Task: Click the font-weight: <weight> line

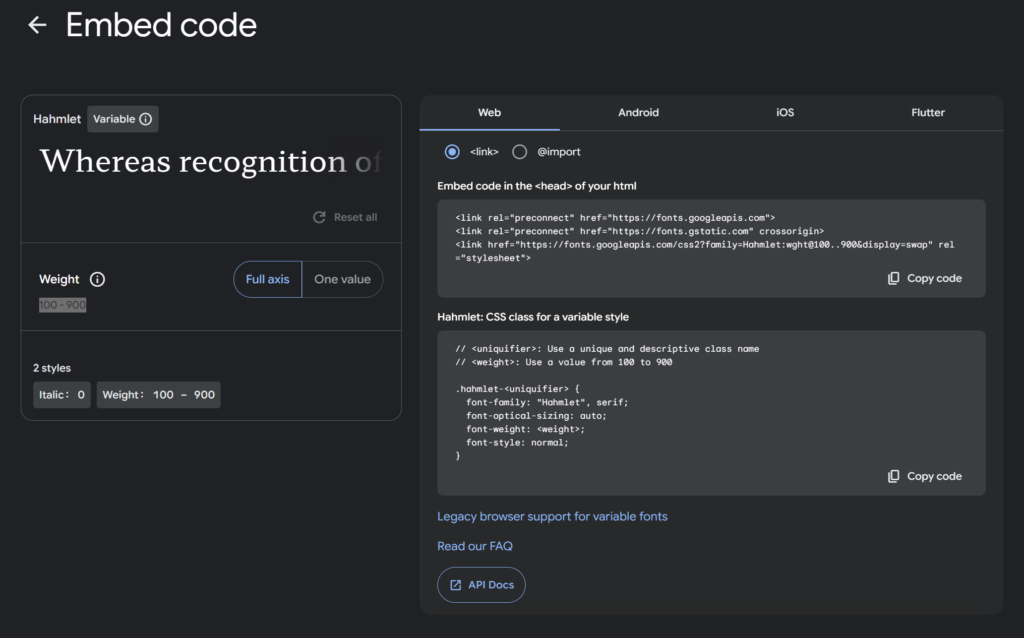Action: click(526, 429)
